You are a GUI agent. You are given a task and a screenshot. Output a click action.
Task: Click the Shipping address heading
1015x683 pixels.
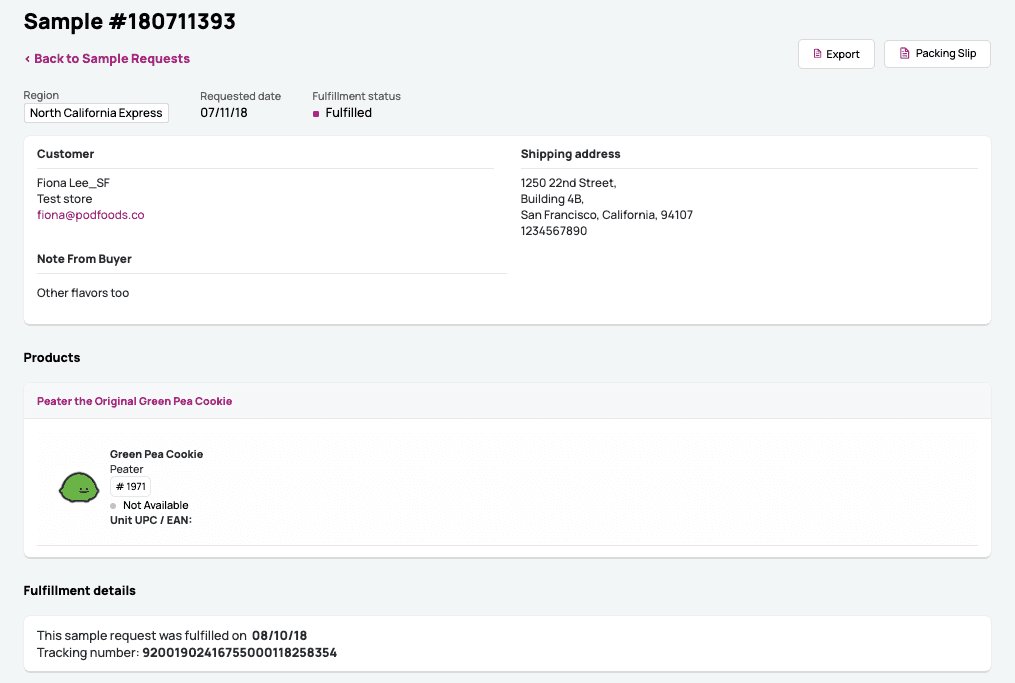570,154
